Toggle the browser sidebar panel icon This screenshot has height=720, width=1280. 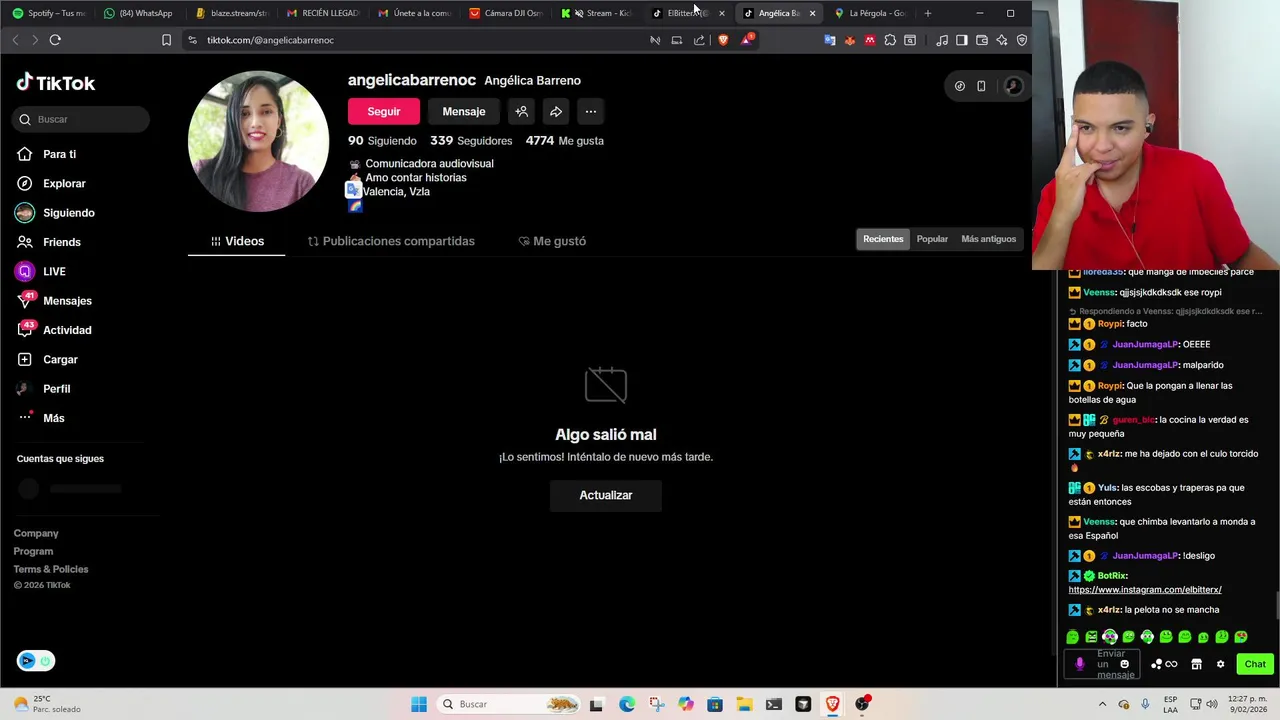(x=961, y=40)
